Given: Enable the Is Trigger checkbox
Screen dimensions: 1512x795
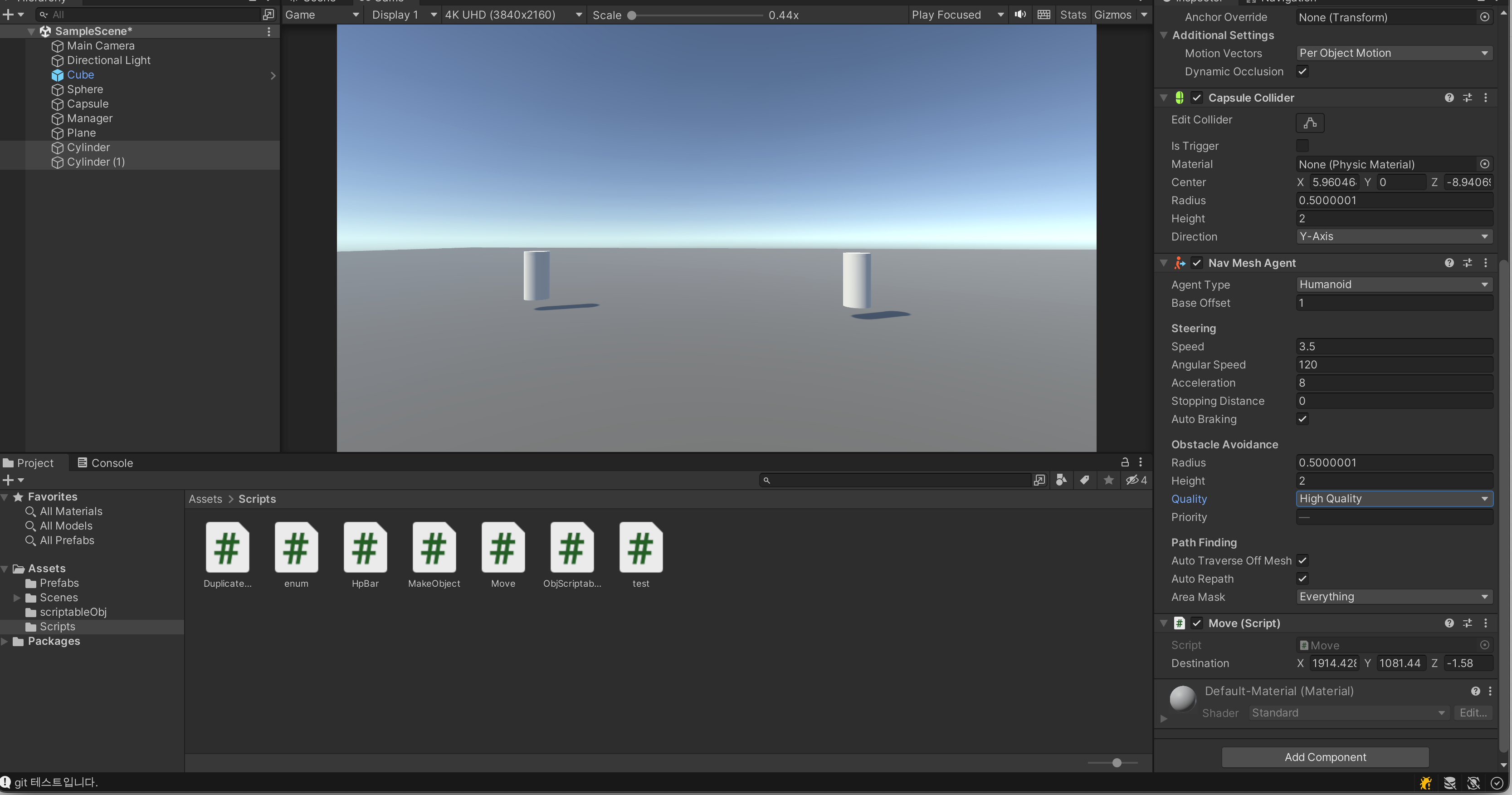Looking at the screenshot, I should point(1302,146).
